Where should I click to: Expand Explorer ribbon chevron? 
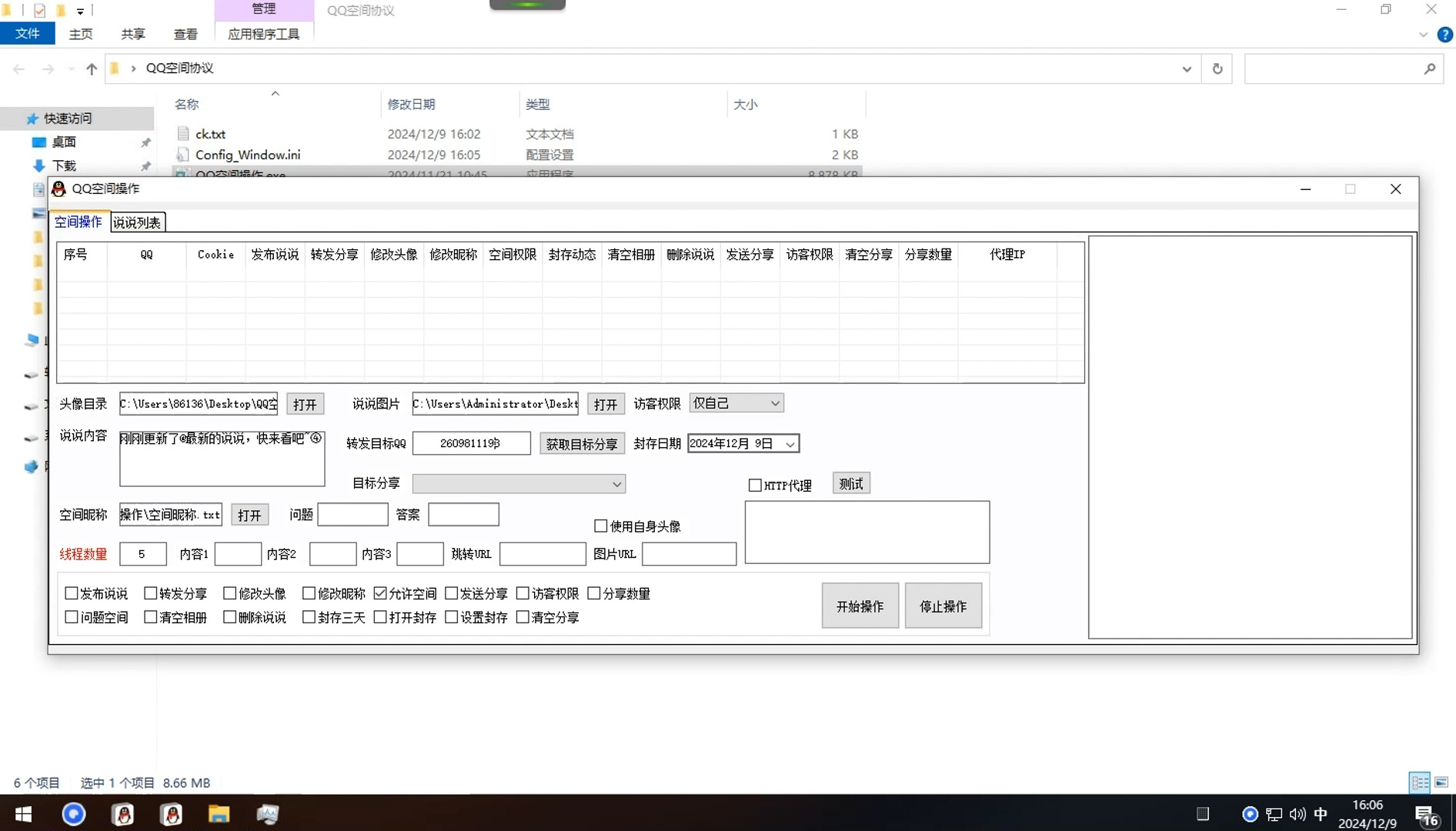tap(1423, 35)
